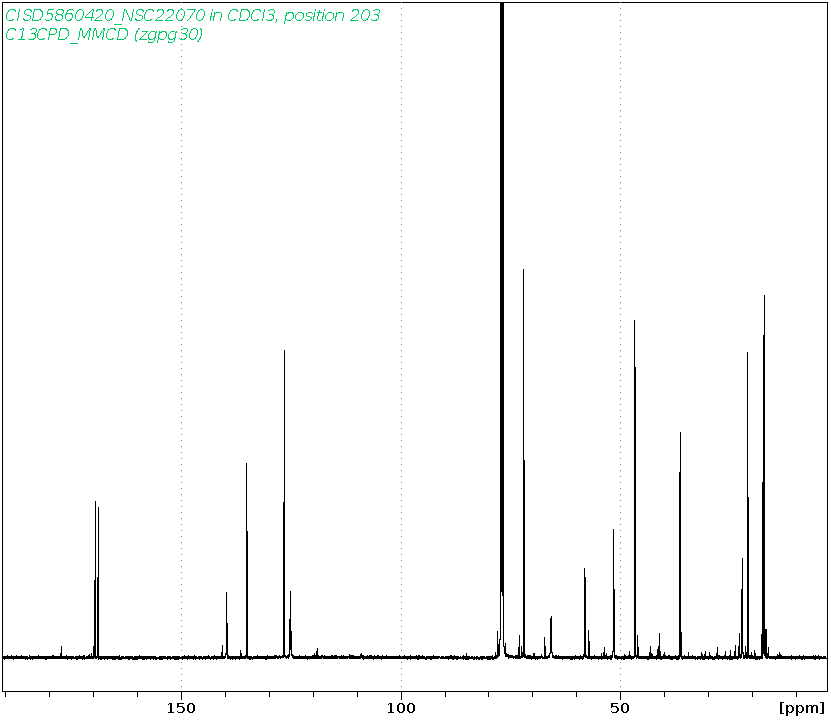Click the tiny peak near 177 ppm
Screen dimensions: 831x720
(61, 652)
